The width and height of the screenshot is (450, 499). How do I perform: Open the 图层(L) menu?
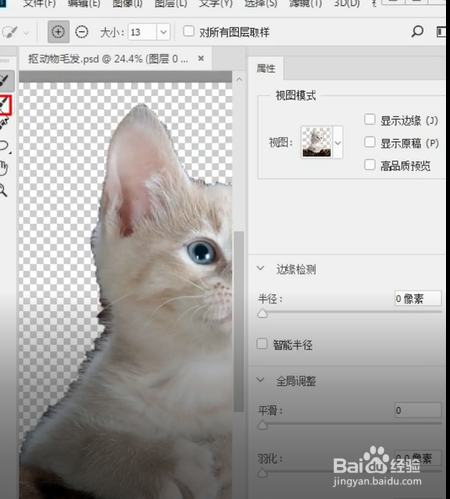point(171,4)
